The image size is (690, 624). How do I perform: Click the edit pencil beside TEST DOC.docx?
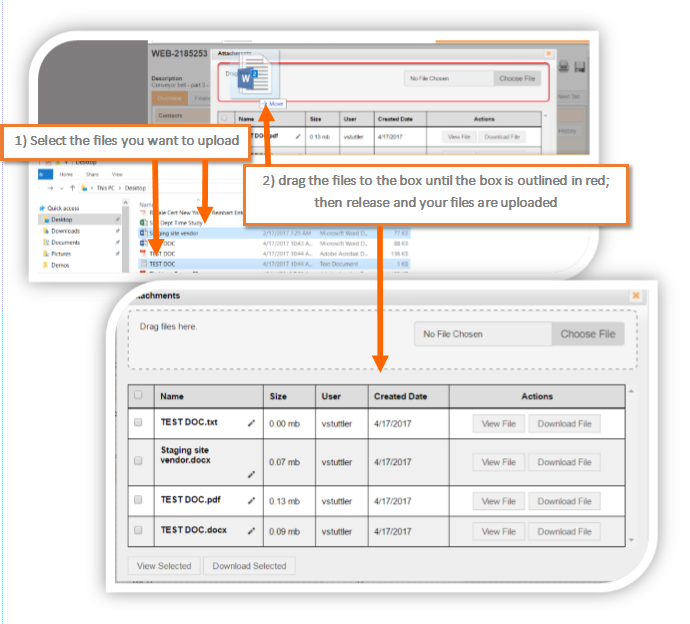point(252,531)
